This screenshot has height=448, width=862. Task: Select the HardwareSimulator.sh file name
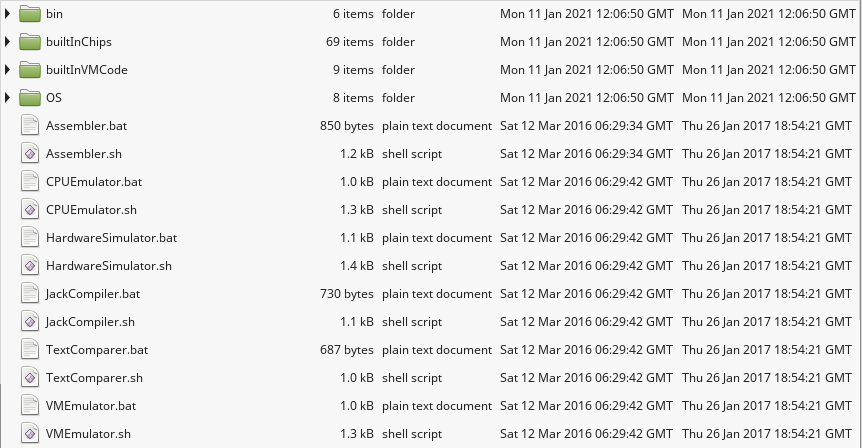pyautogui.click(x=109, y=266)
